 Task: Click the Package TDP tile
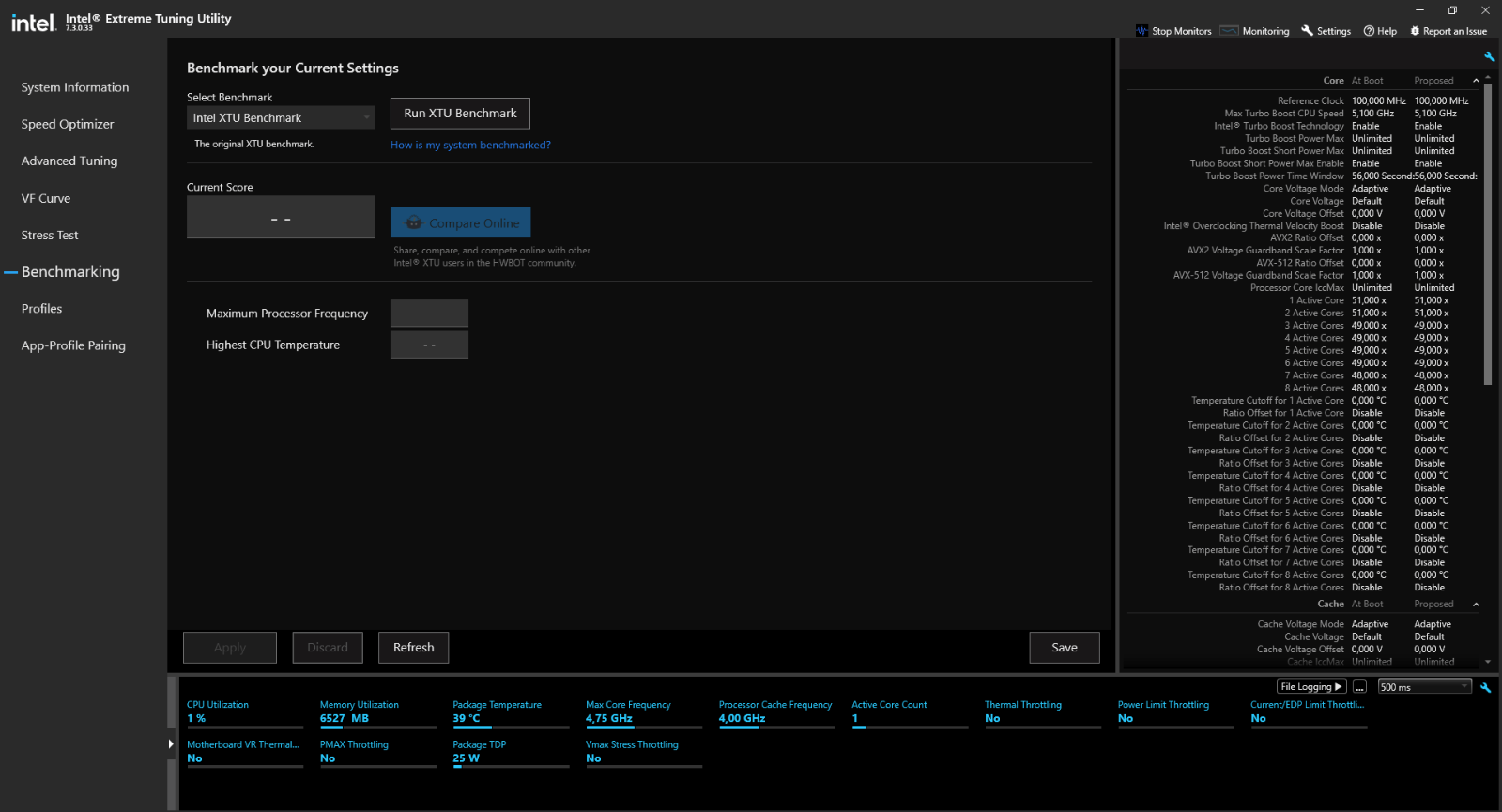511,753
